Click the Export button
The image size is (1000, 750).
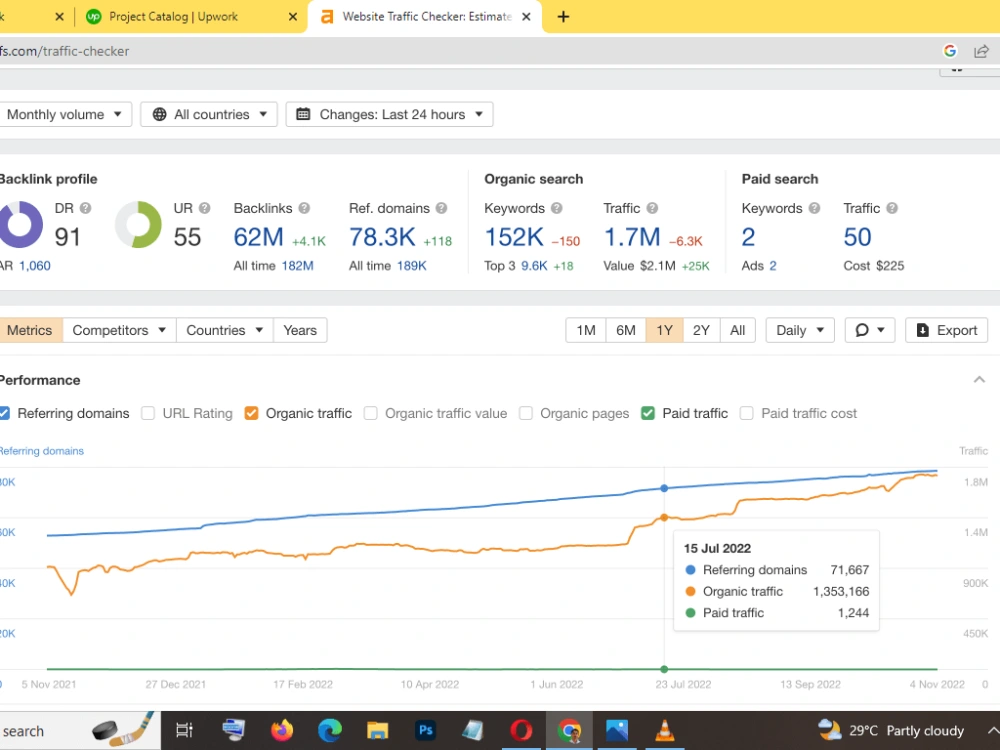[946, 330]
